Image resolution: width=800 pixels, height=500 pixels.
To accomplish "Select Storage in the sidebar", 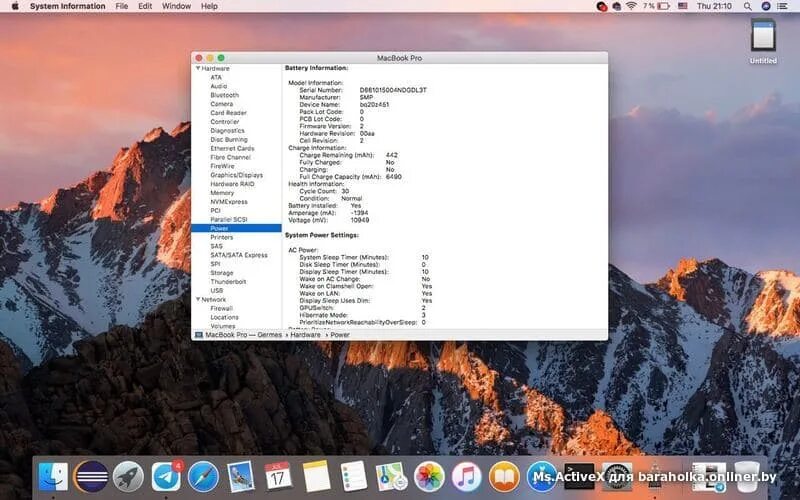I will [221, 273].
